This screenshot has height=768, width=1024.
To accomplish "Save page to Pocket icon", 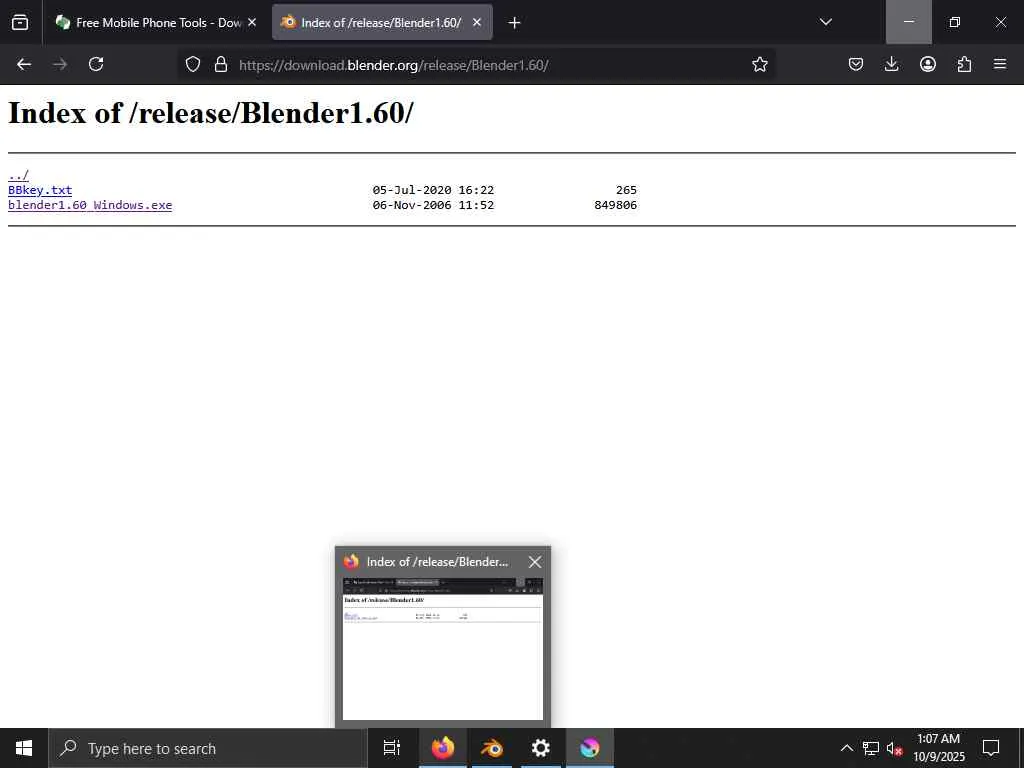I will click(x=856, y=64).
